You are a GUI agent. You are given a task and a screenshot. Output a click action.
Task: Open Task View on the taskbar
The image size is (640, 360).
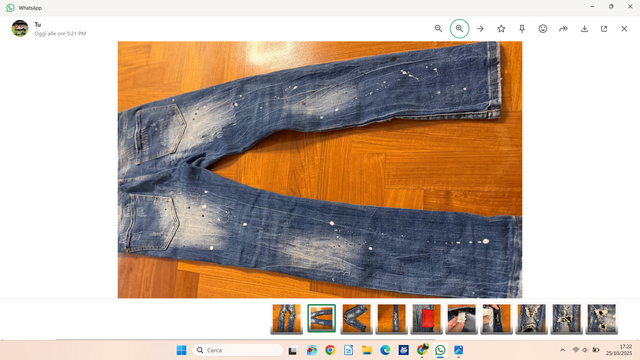292,350
